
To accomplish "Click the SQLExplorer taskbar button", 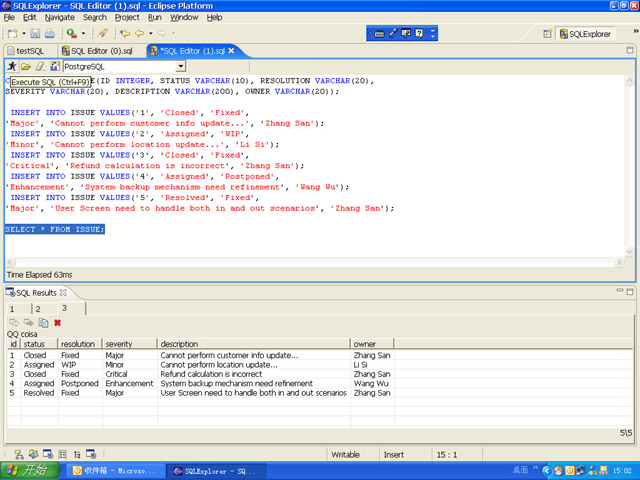I will point(216,471).
